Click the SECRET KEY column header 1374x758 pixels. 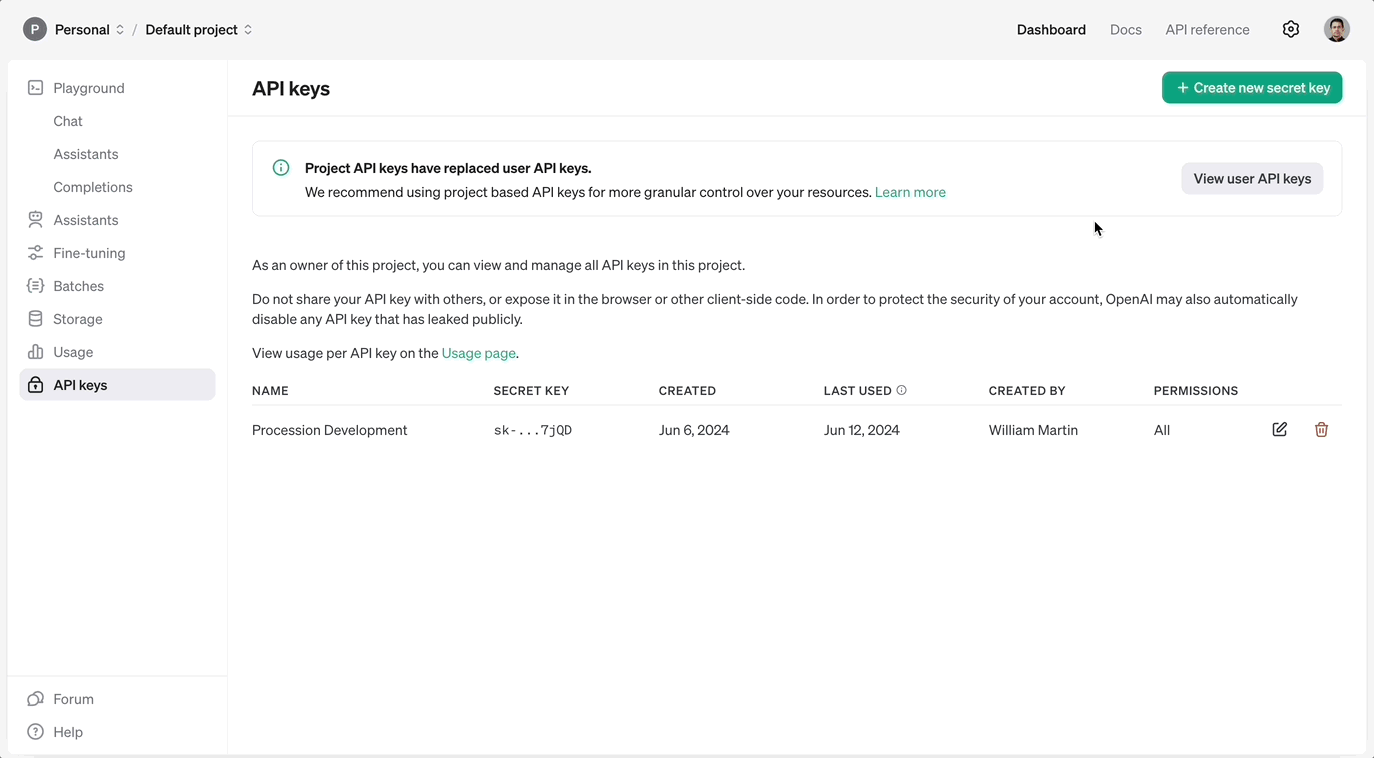(531, 391)
